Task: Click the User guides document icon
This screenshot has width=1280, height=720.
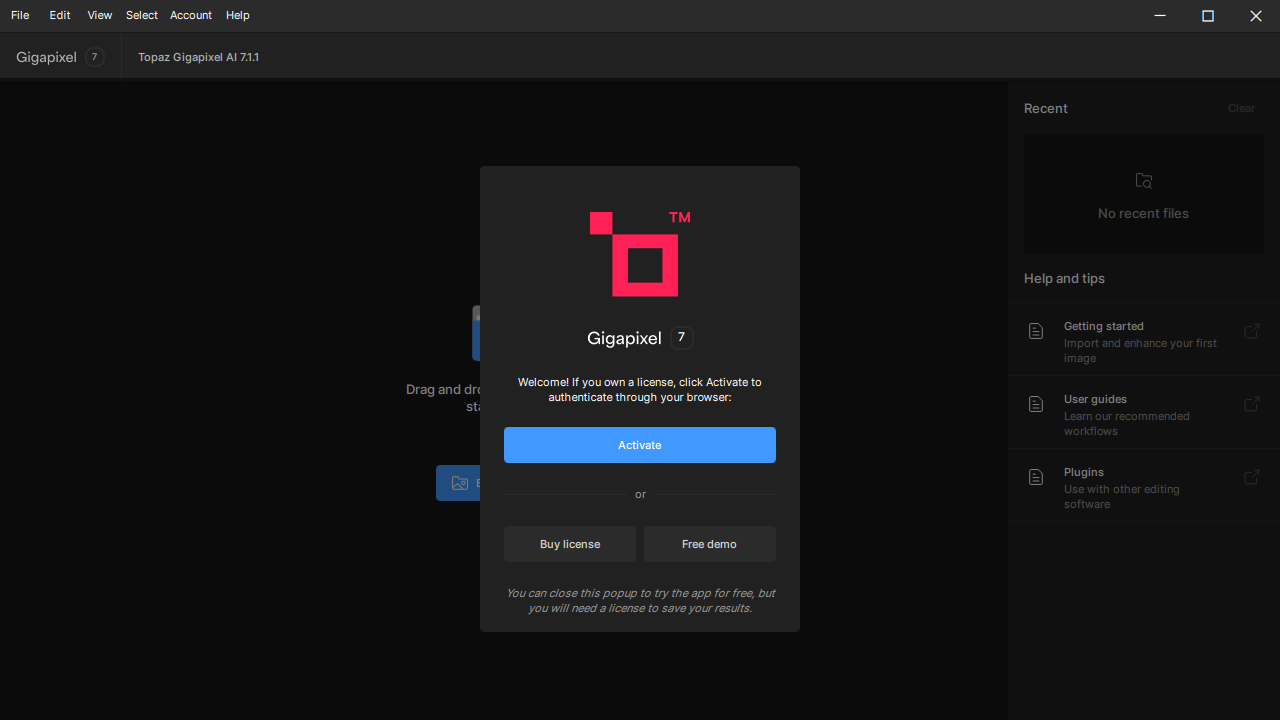Action: click(x=1036, y=404)
